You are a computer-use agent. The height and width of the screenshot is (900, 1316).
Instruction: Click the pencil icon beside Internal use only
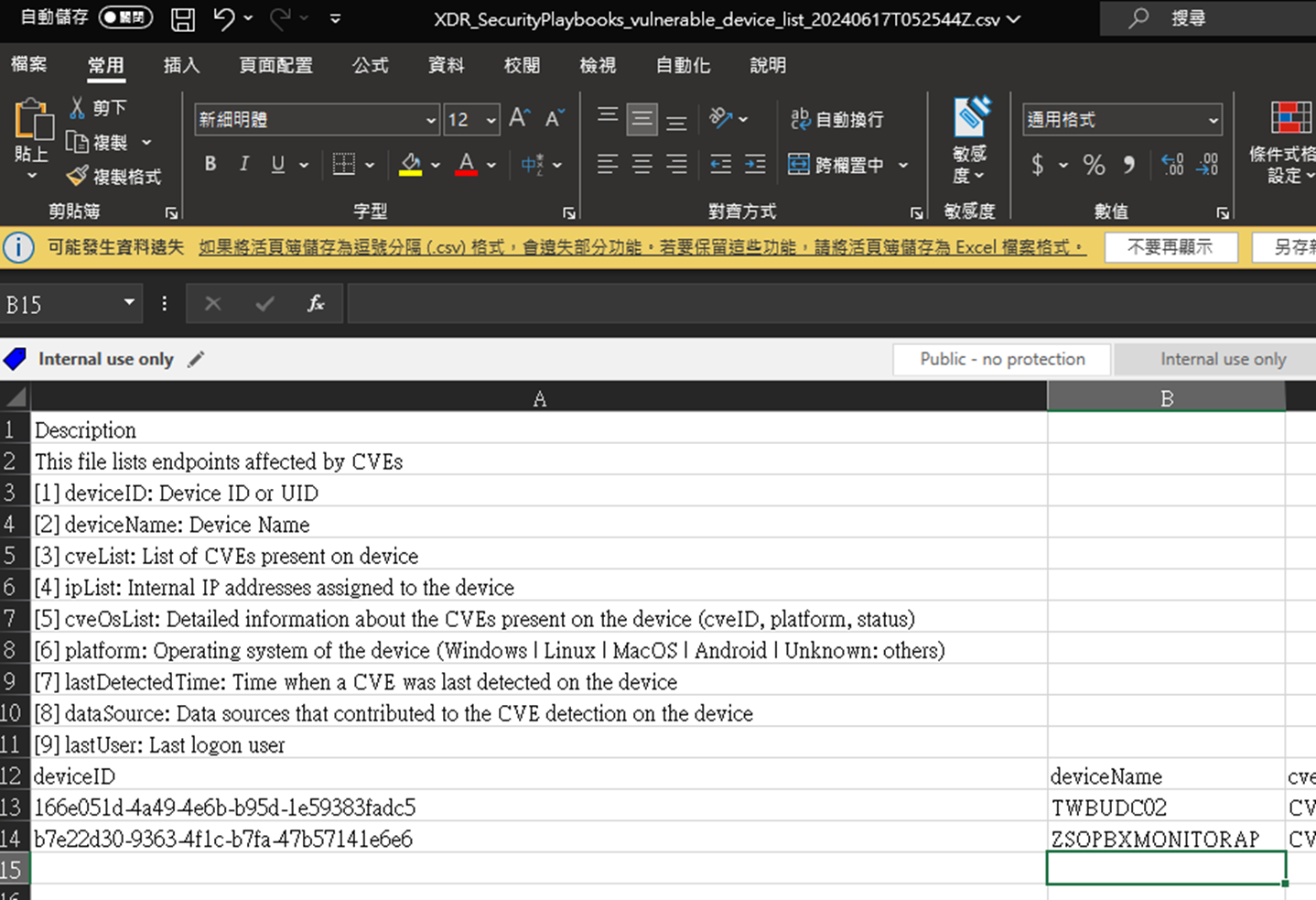pyautogui.click(x=196, y=360)
